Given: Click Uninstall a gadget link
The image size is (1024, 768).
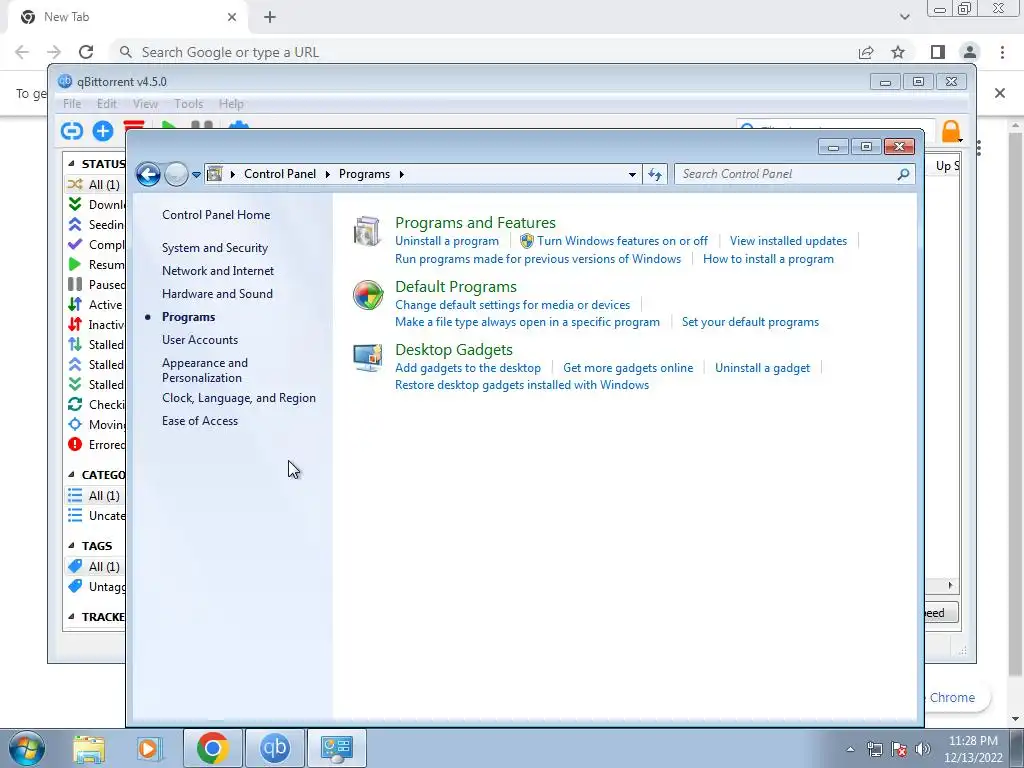Looking at the screenshot, I should pyautogui.click(x=762, y=368).
